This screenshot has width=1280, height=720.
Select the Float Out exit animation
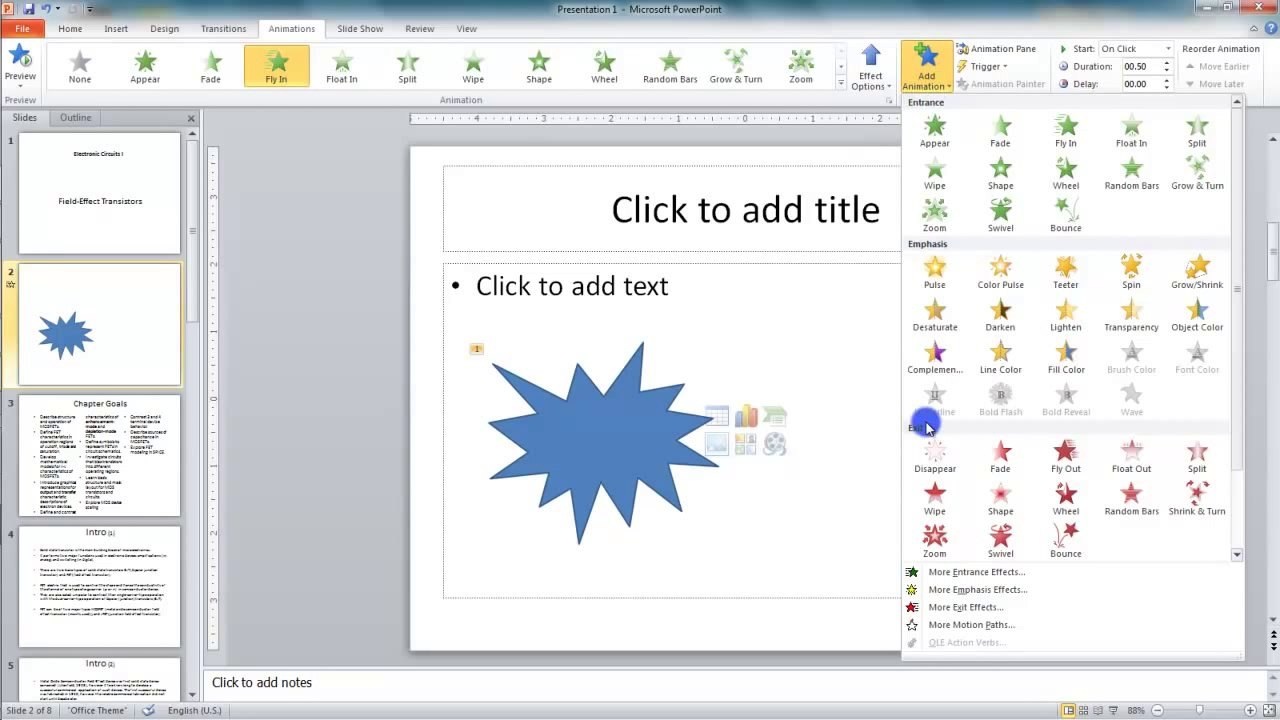point(1131,456)
